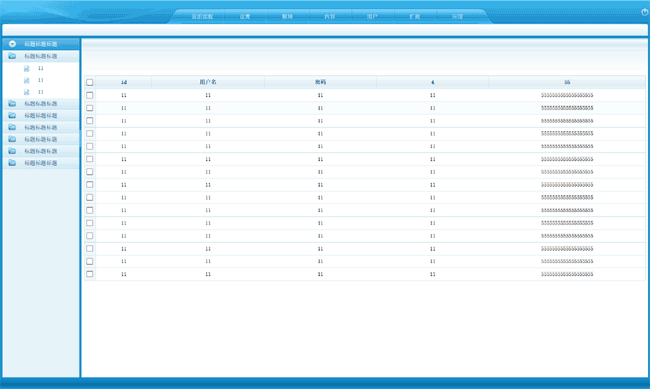Open the 我的面板 tab
Viewport: 650px width, 389px height.
202,17
